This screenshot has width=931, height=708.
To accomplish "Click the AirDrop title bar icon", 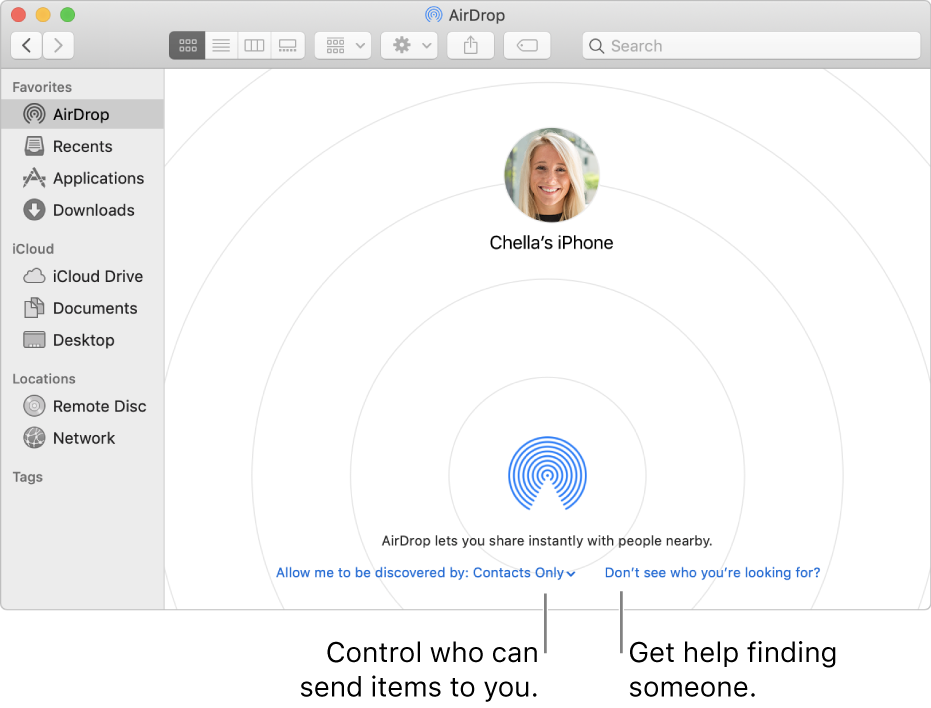I will pos(434,15).
